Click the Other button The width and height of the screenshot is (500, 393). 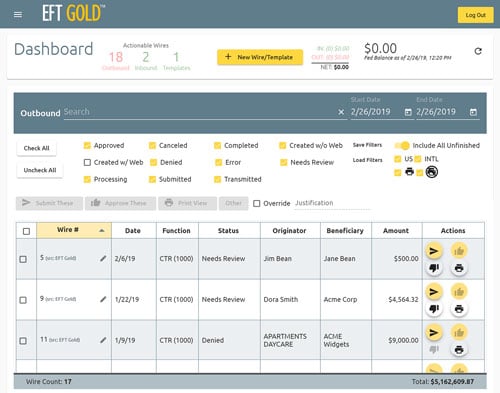(x=234, y=203)
